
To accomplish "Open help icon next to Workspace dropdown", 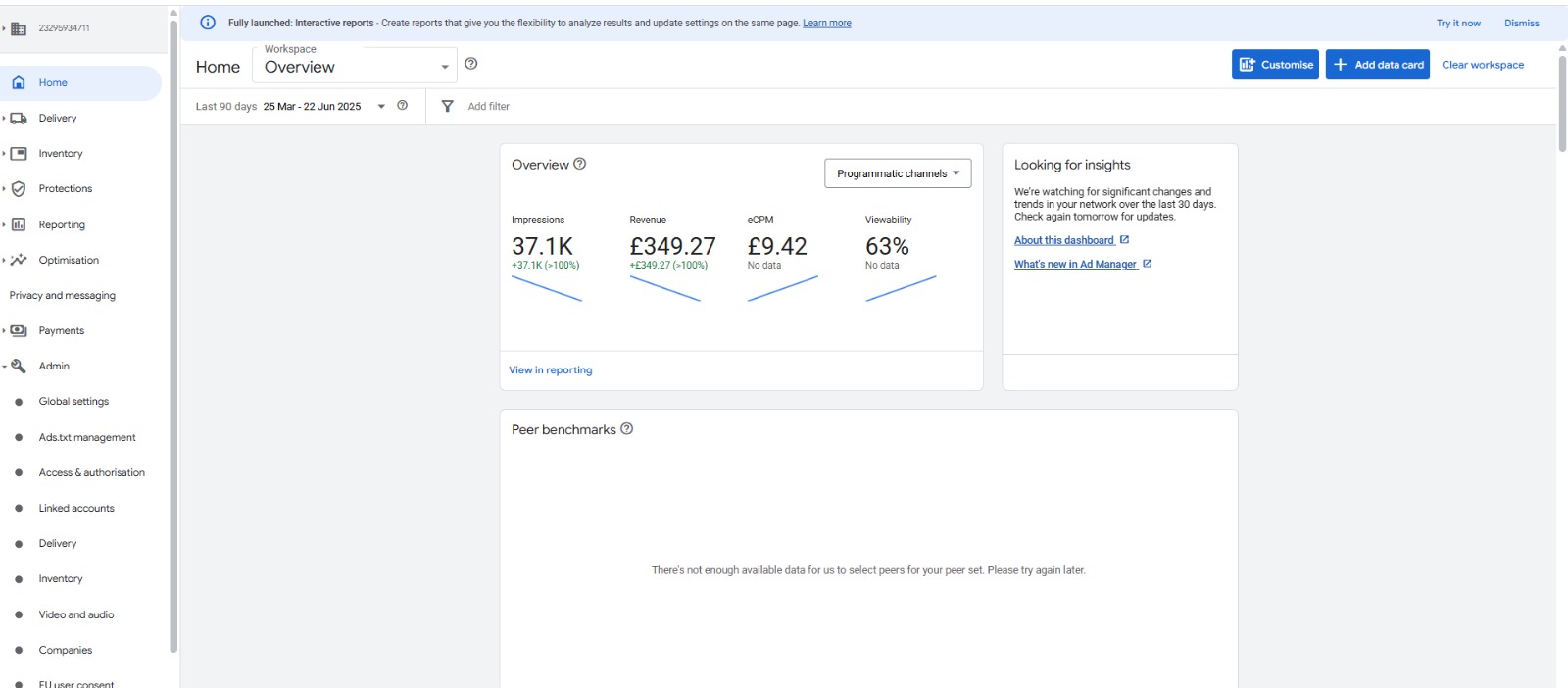I will pyautogui.click(x=471, y=64).
